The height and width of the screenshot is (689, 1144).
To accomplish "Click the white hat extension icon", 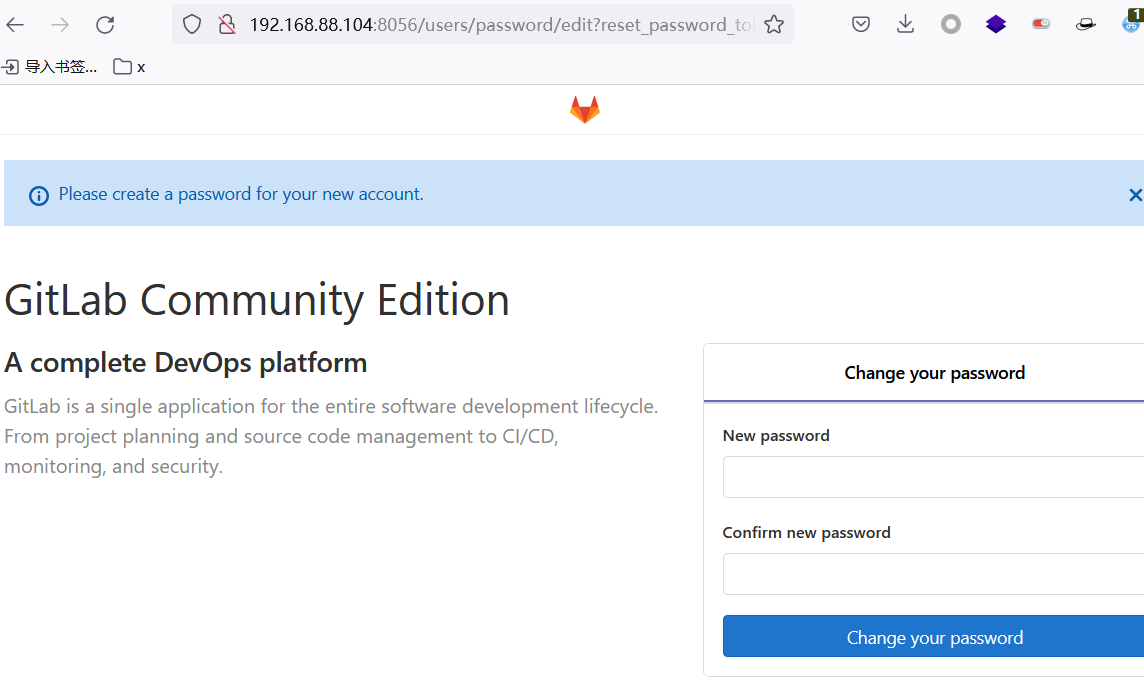I will (x=1086, y=25).
